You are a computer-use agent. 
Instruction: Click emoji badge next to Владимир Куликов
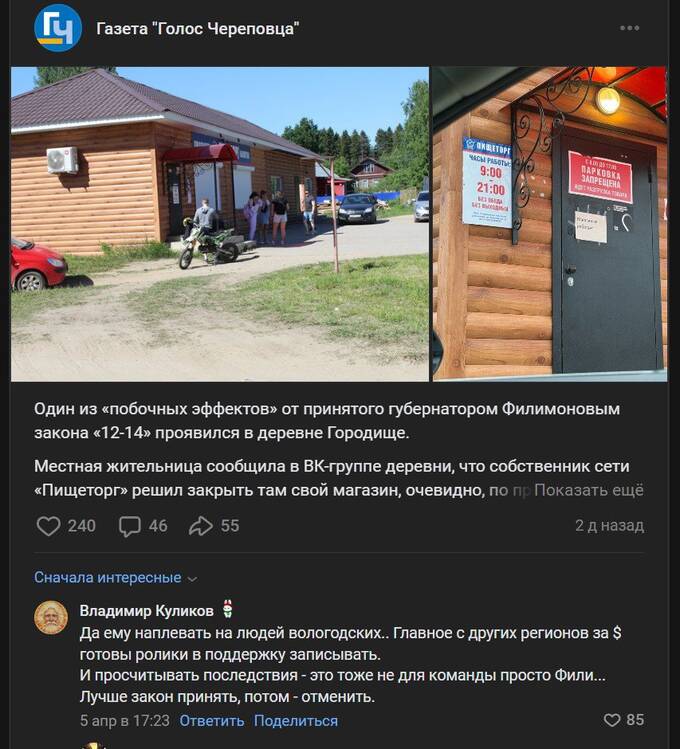227,610
